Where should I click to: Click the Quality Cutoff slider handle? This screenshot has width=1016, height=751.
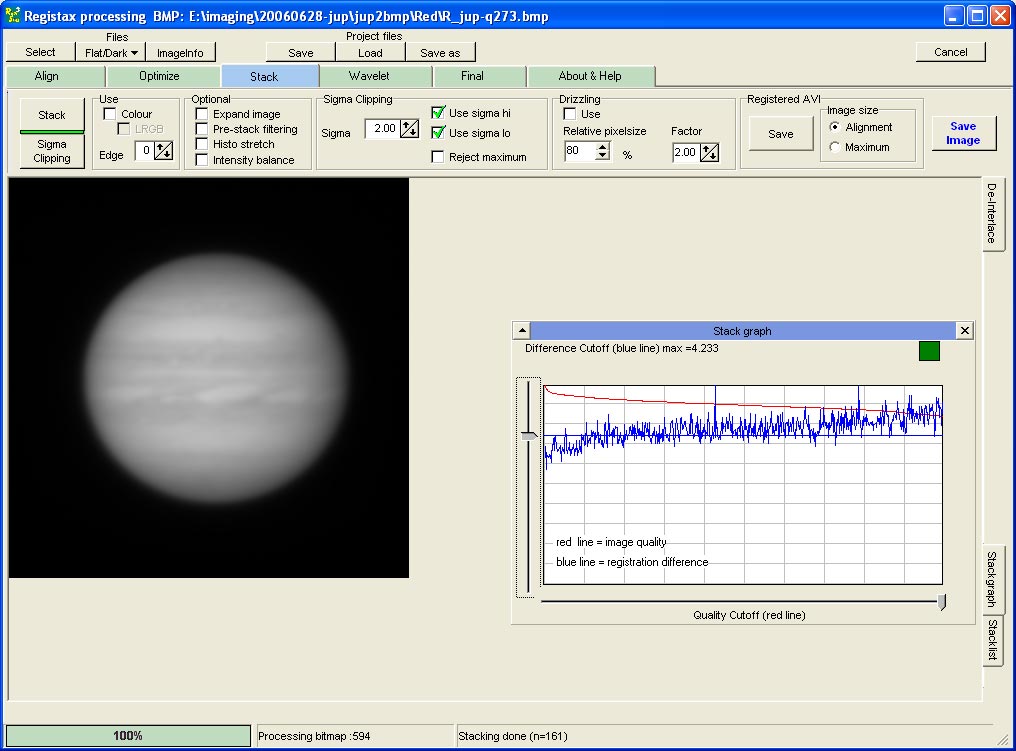pyautogui.click(x=941, y=602)
